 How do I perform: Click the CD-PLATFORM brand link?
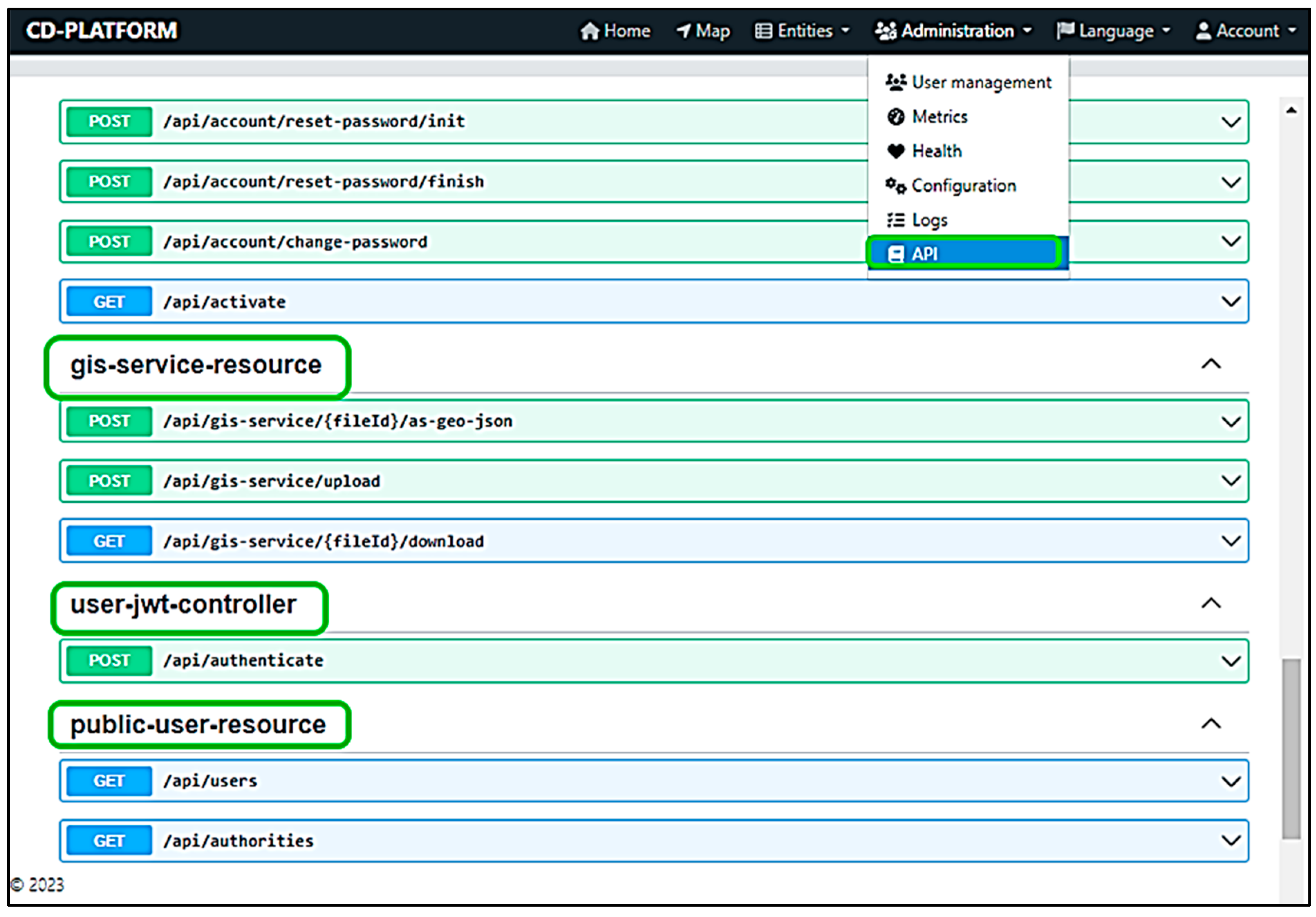click(102, 31)
